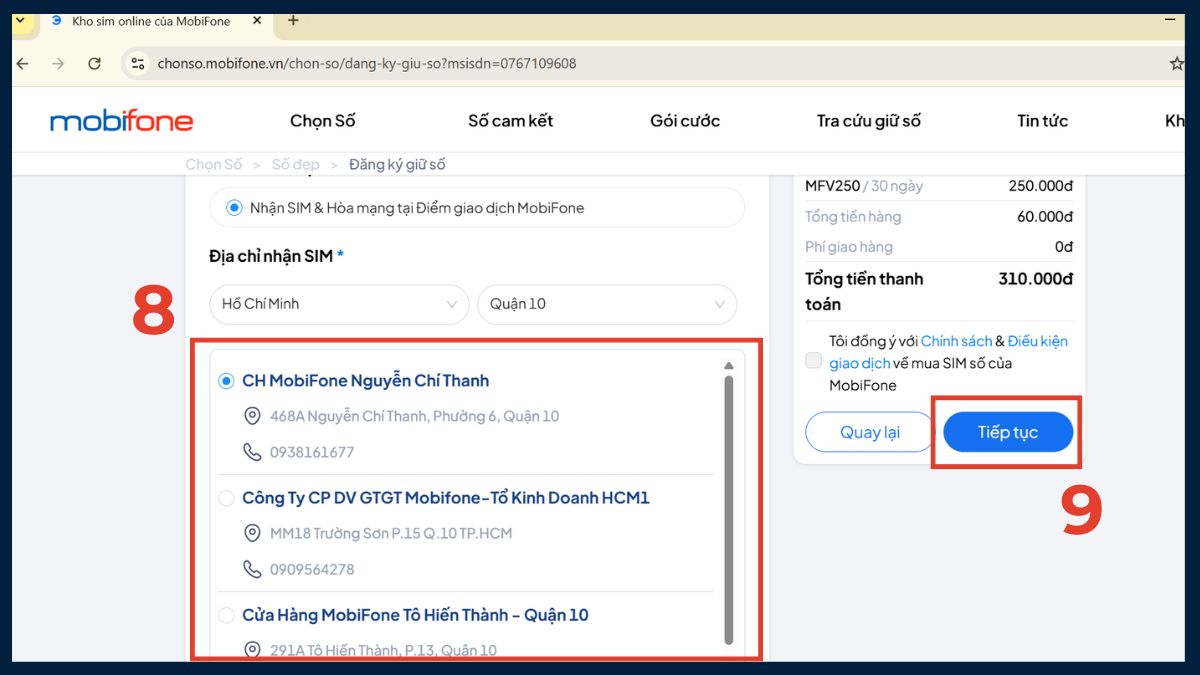Click the phone number 0909564278
The width and height of the screenshot is (1200, 675).
[312, 569]
